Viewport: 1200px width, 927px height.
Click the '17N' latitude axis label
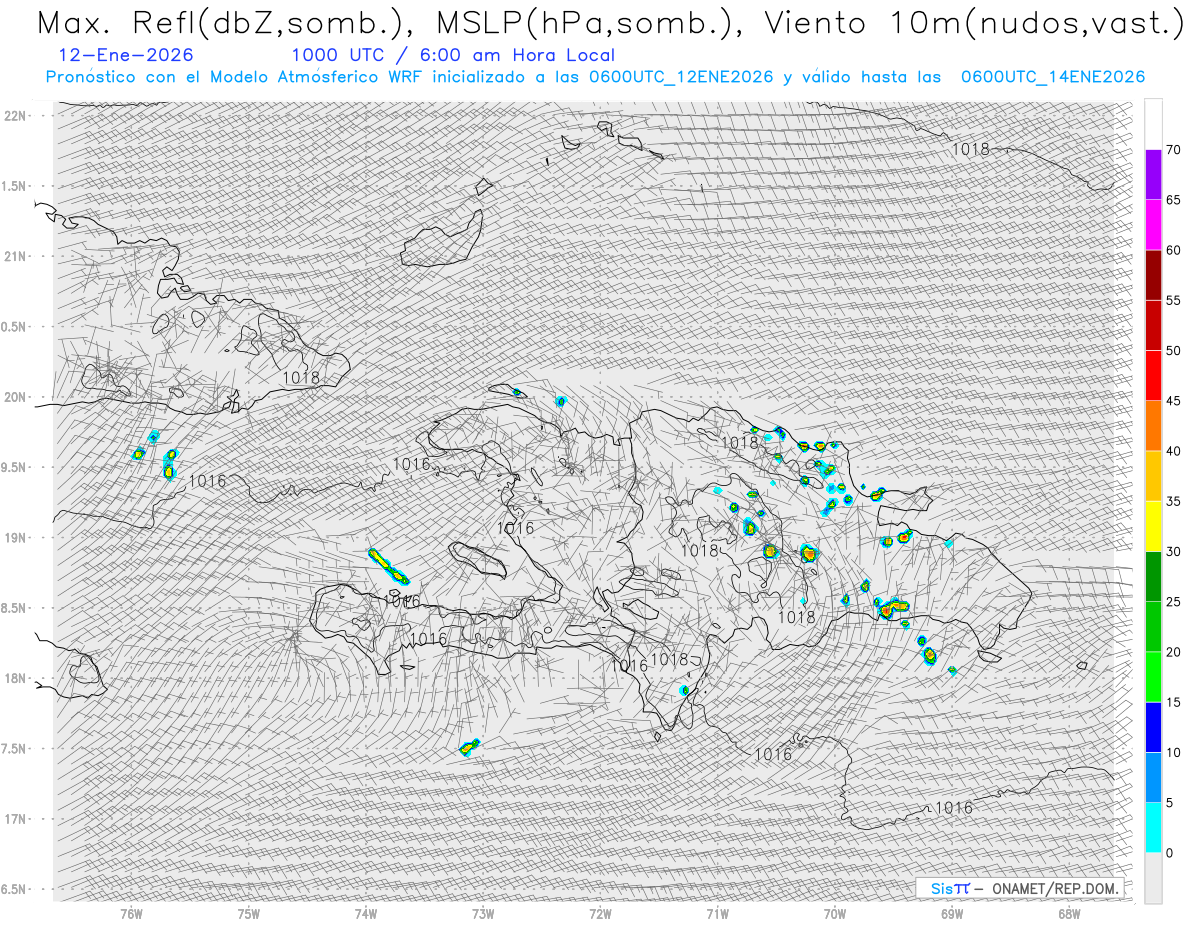(16, 820)
